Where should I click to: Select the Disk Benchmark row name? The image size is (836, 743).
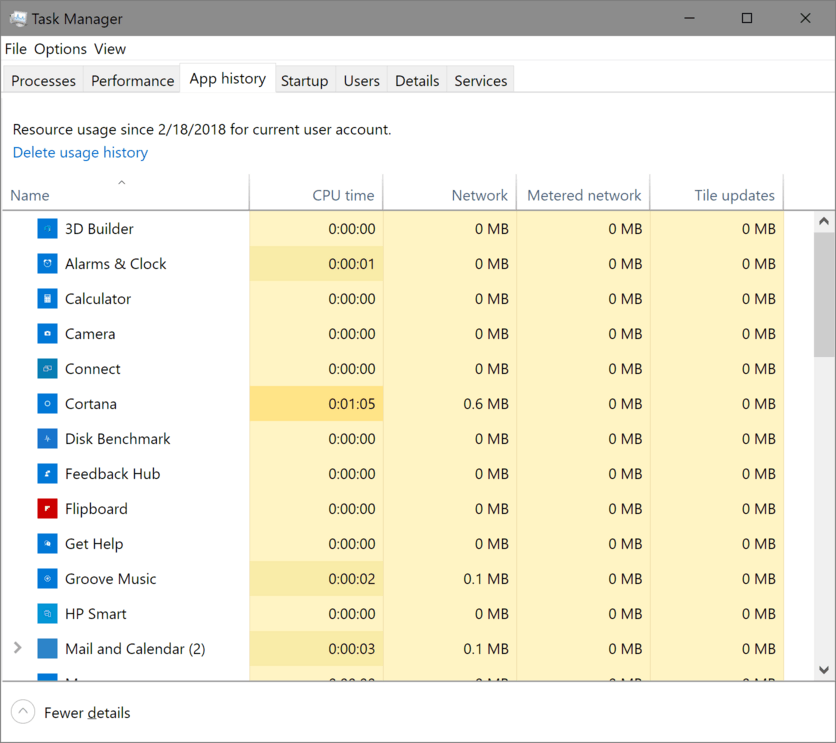tap(118, 439)
